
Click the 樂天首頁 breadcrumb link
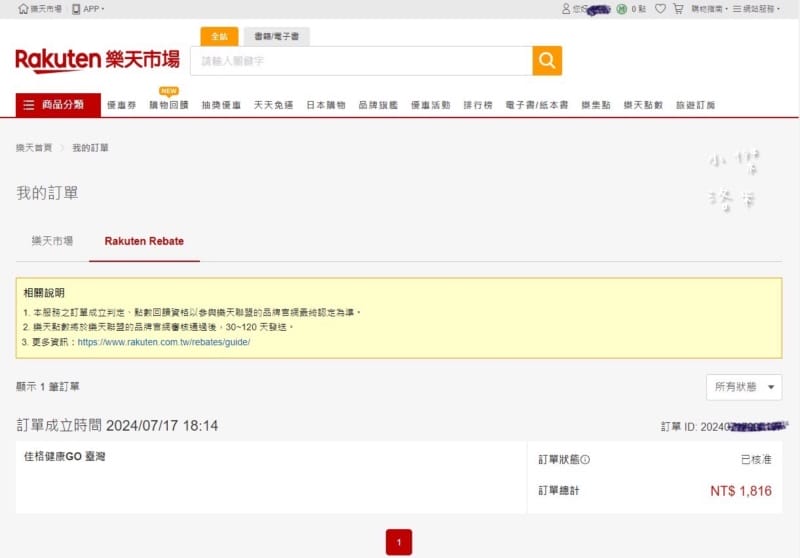(34, 148)
